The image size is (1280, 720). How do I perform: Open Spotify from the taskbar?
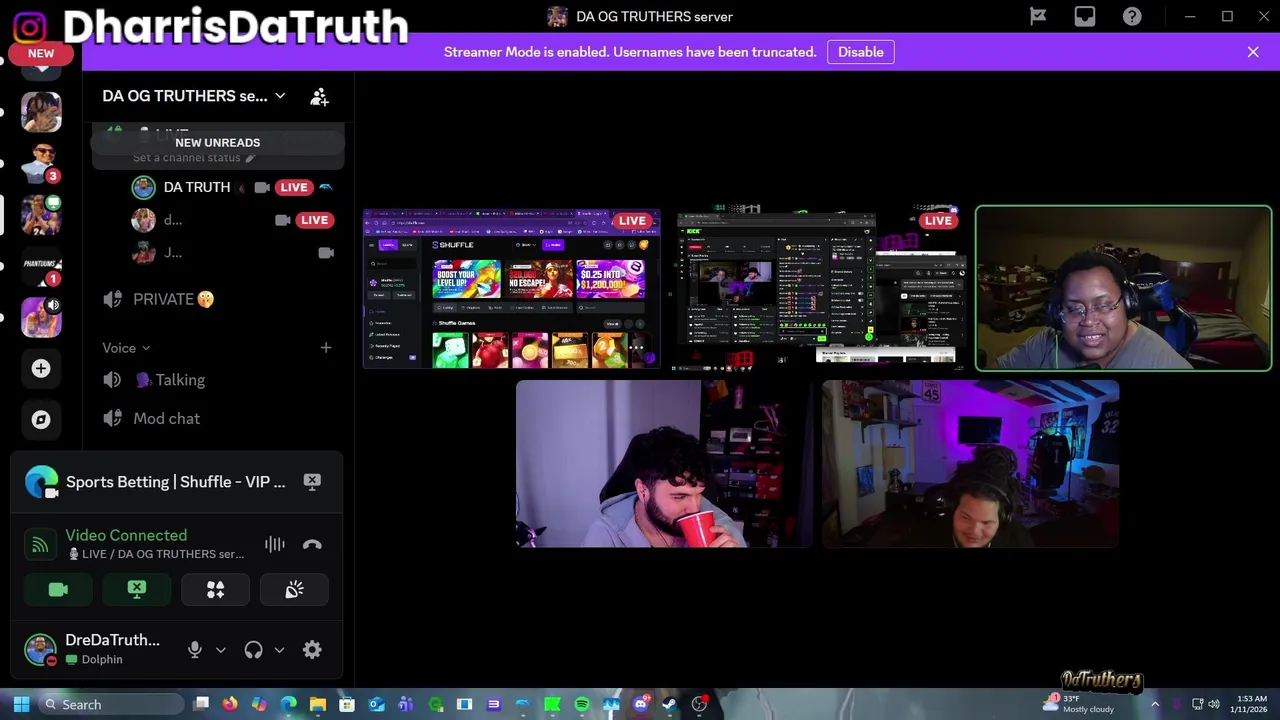pyautogui.click(x=582, y=704)
